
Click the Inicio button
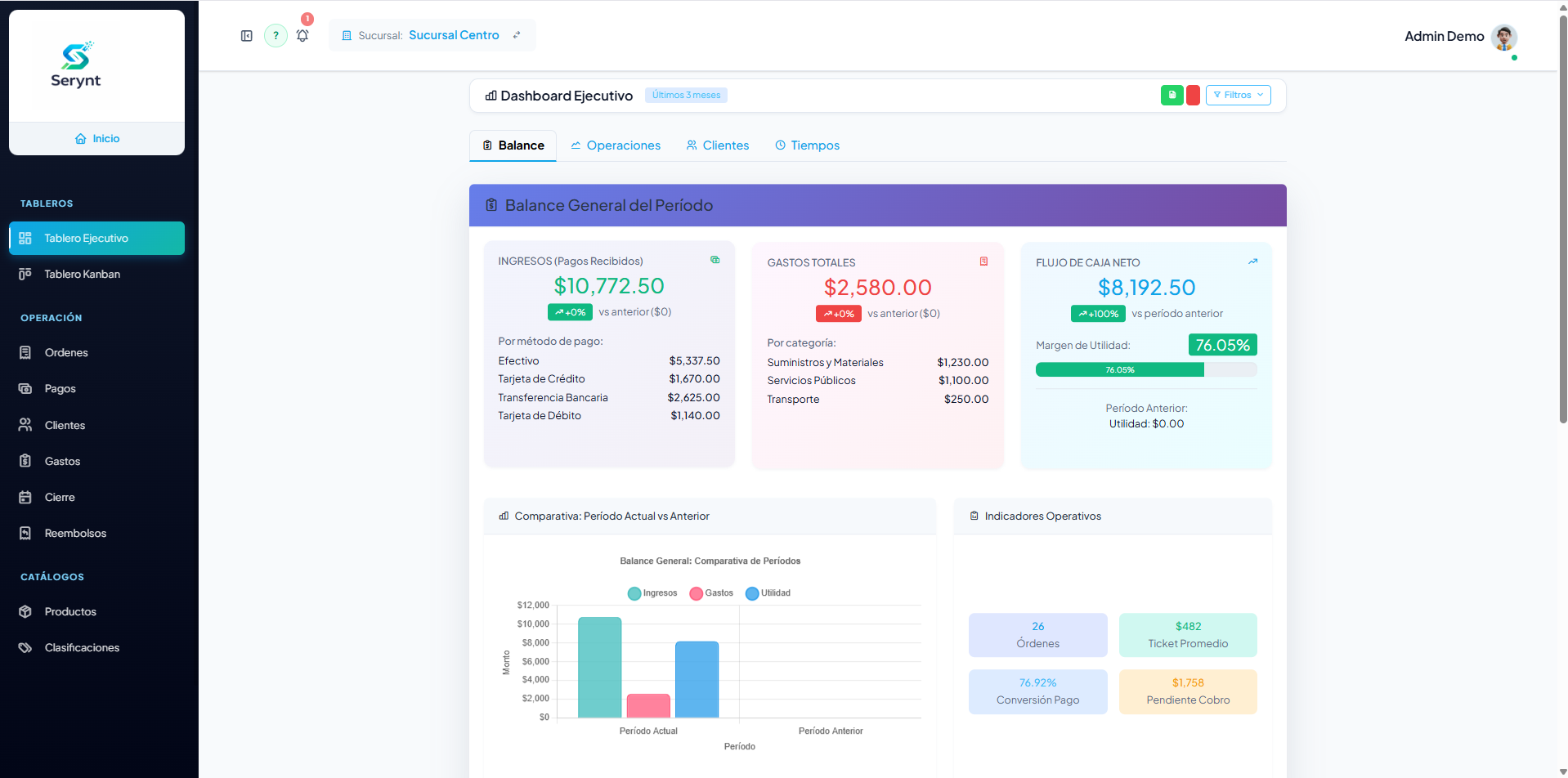pos(96,138)
